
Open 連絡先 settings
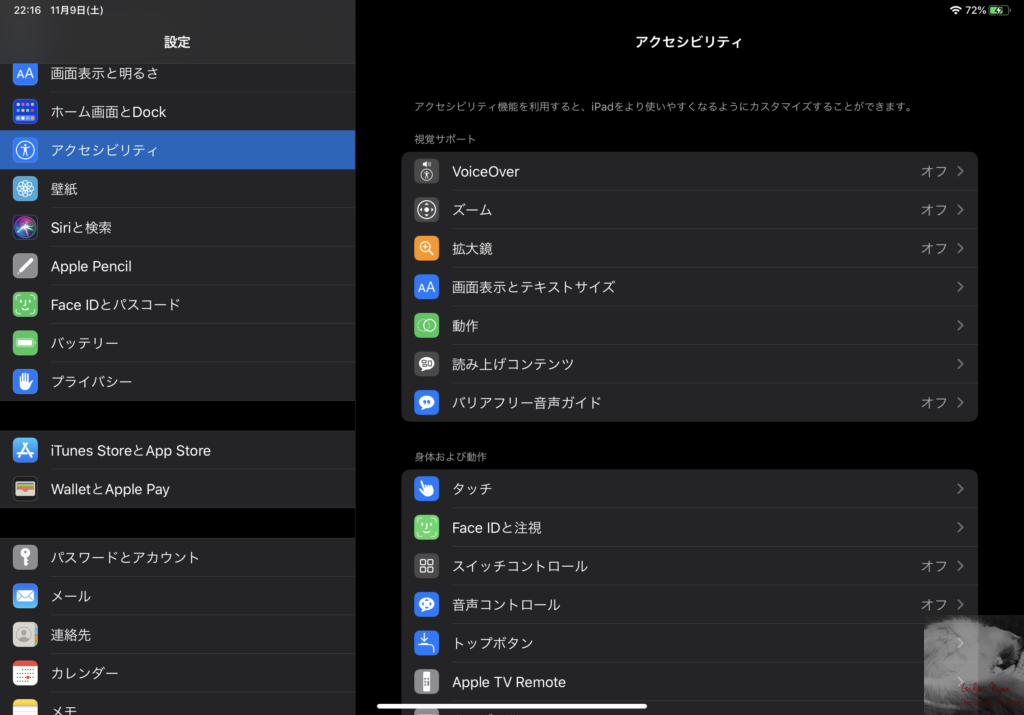(178, 635)
